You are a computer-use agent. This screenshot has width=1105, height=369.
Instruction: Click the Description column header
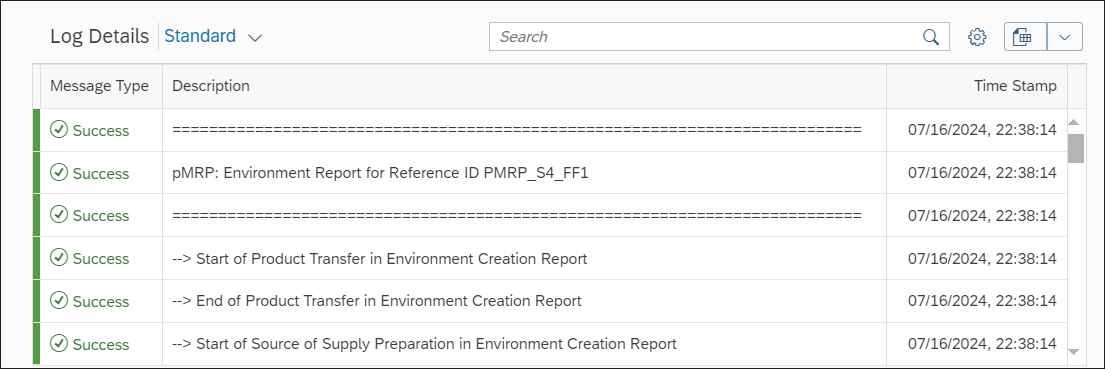click(524, 86)
